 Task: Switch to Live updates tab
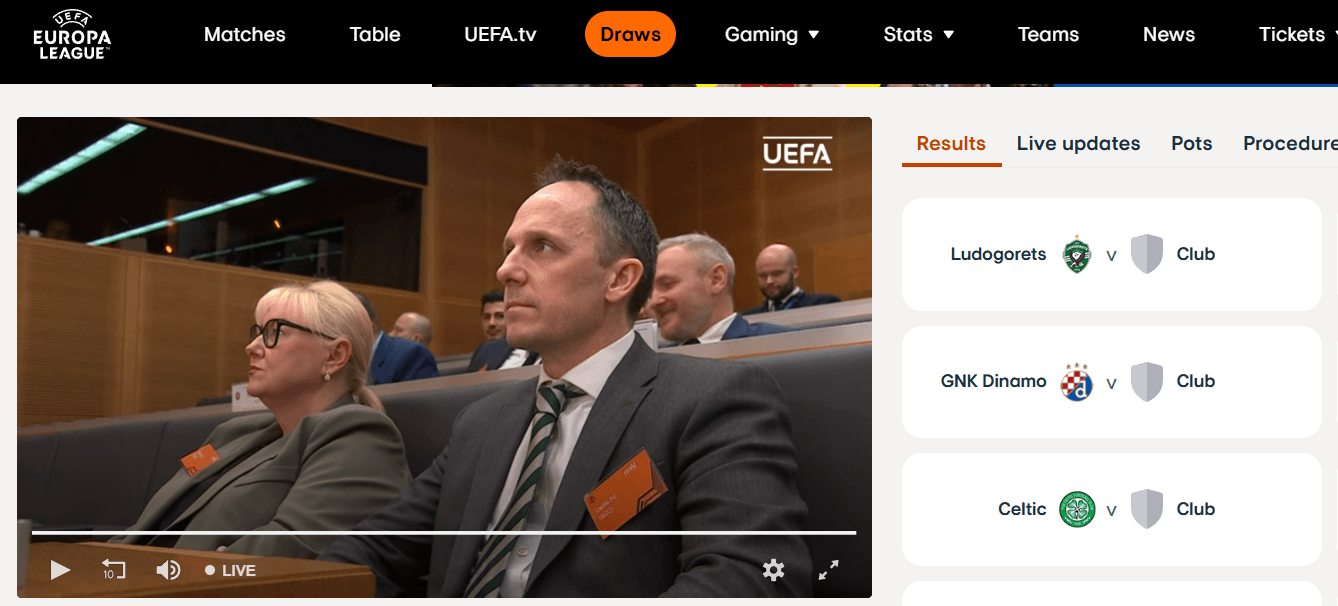point(1078,143)
